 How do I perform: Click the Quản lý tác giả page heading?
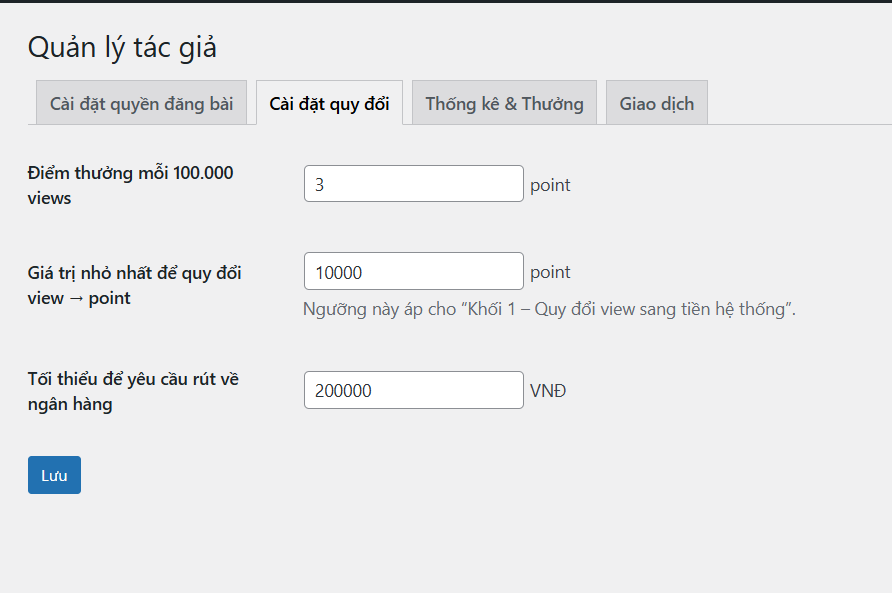coord(122,47)
